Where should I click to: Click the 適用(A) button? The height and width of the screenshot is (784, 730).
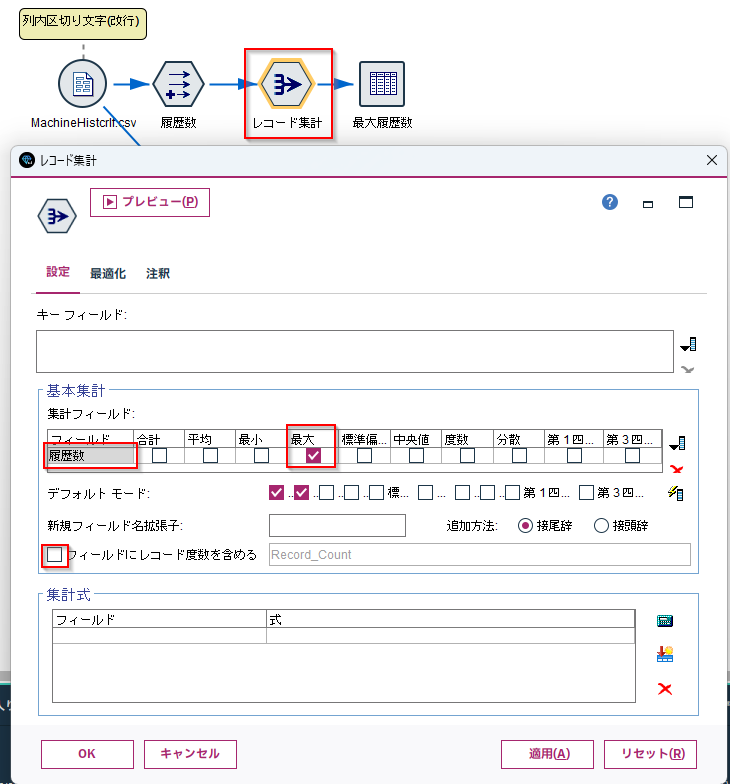[x=548, y=754]
